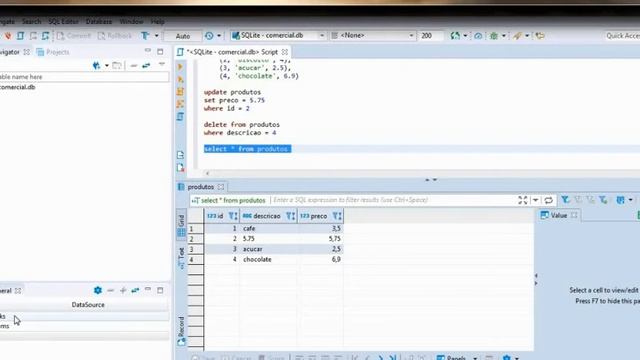Click the preco column filter icon
640x360 pixels.
(337, 216)
